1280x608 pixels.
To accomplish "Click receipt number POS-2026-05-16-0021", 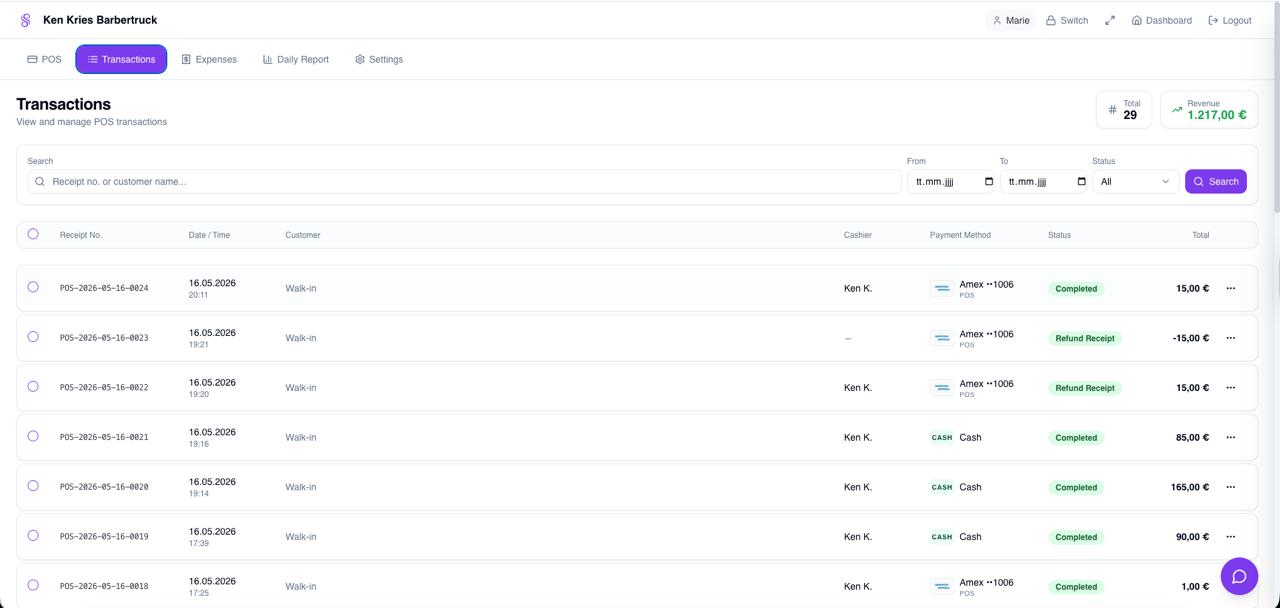I will (104, 437).
